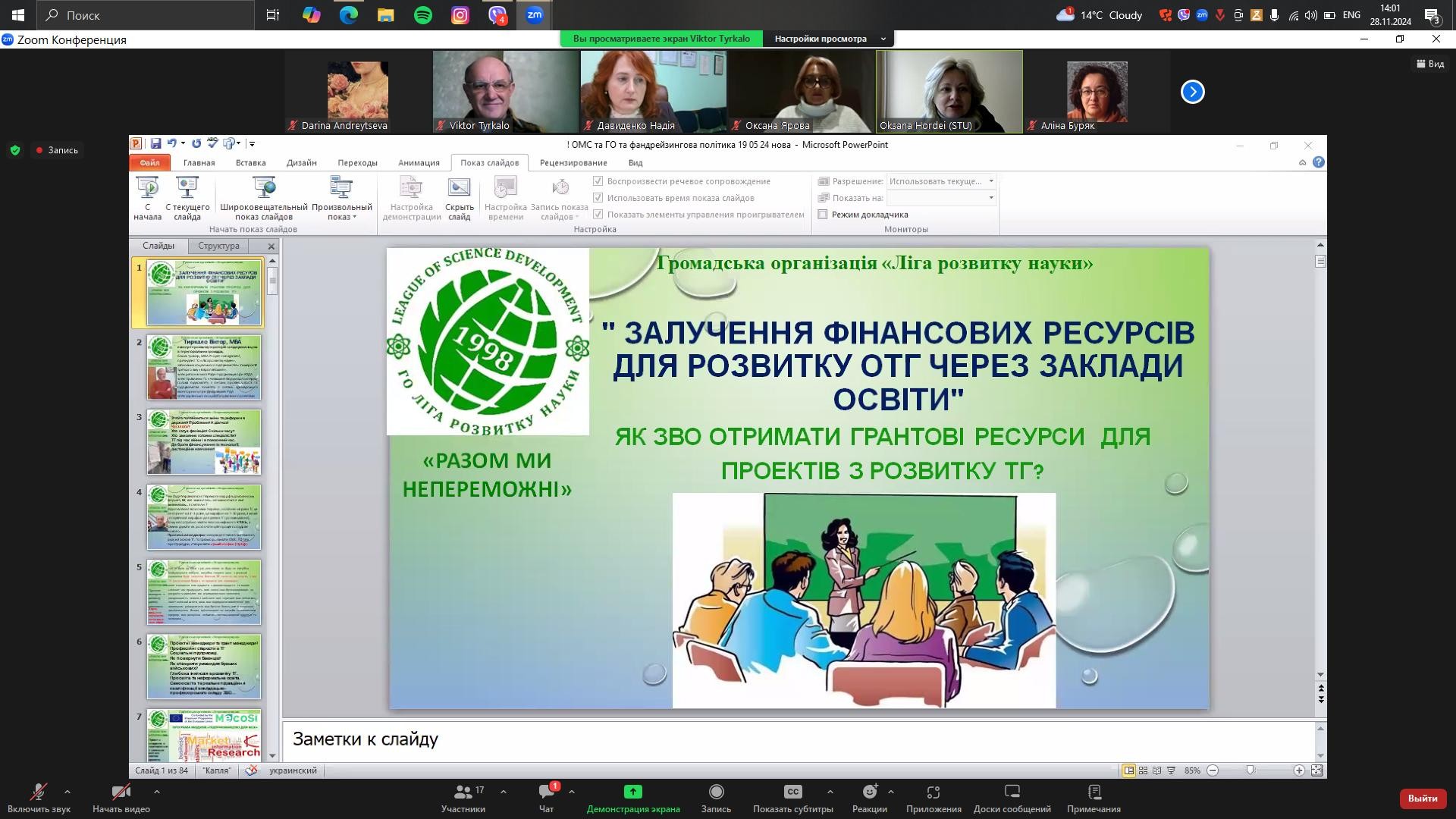Toggle Play Narrations checkbox

598,181
